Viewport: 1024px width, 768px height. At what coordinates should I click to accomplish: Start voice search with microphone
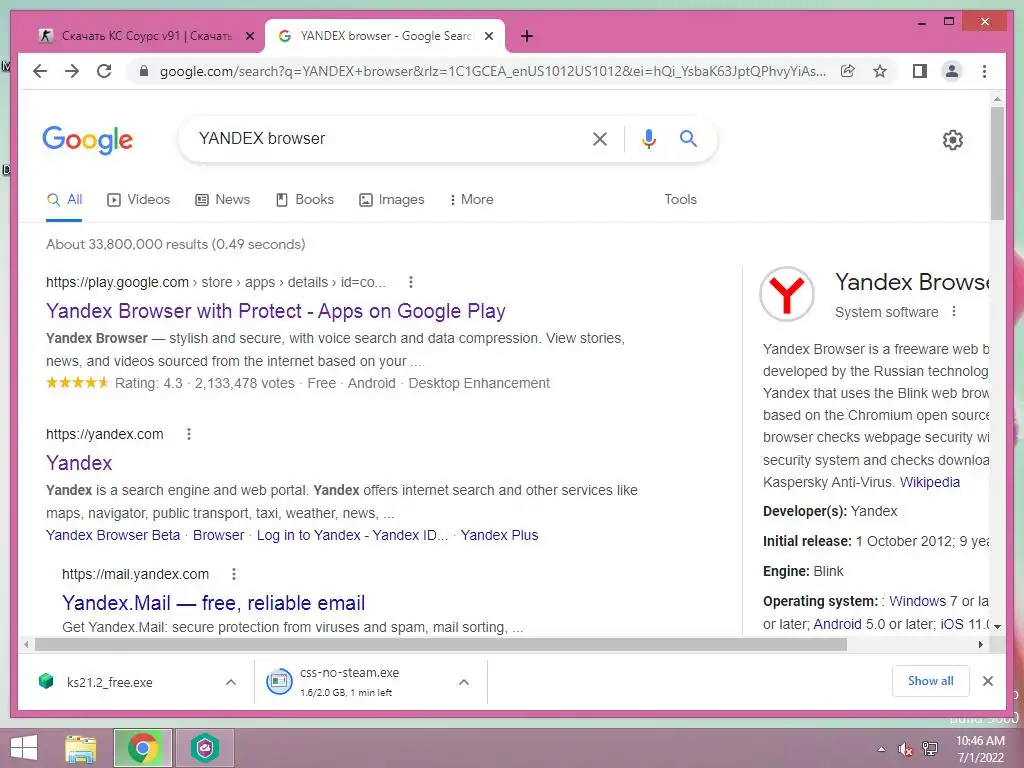click(x=648, y=138)
